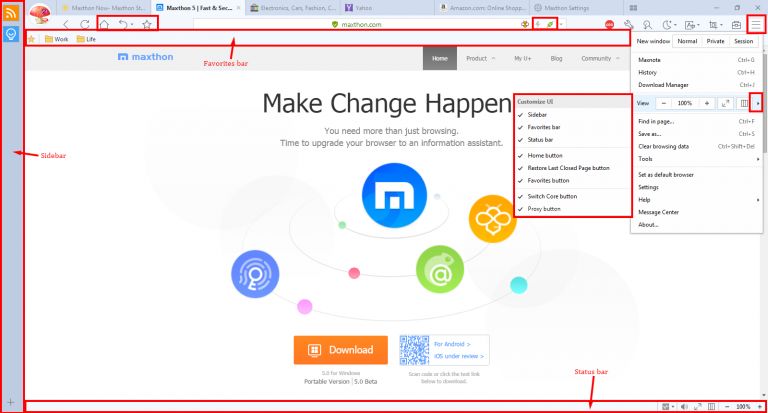The image size is (768, 413).
Task: Open dropdown arrow beside snap crop icon
Action: pos(721,25)
